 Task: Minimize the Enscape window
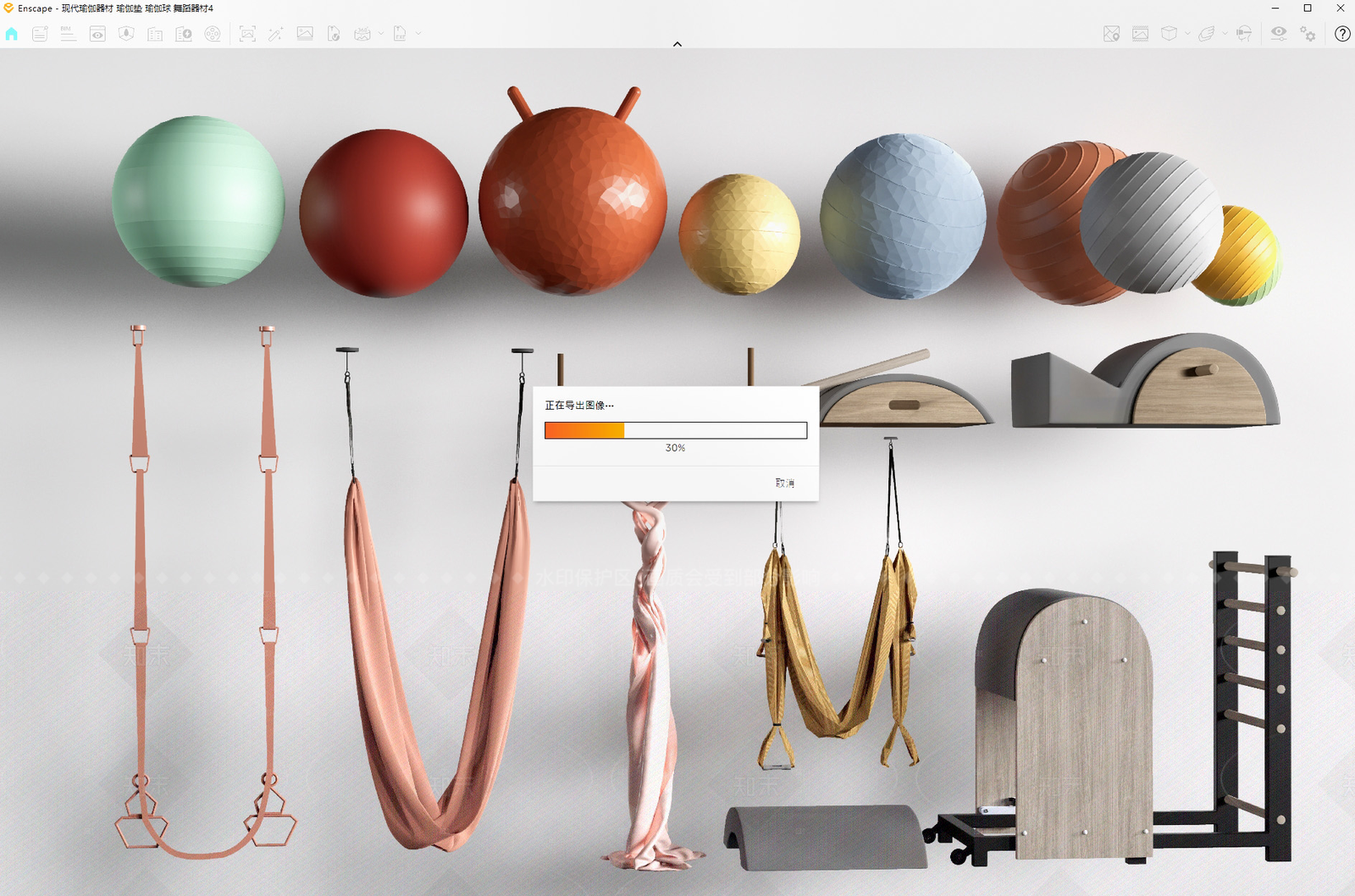1275,8
